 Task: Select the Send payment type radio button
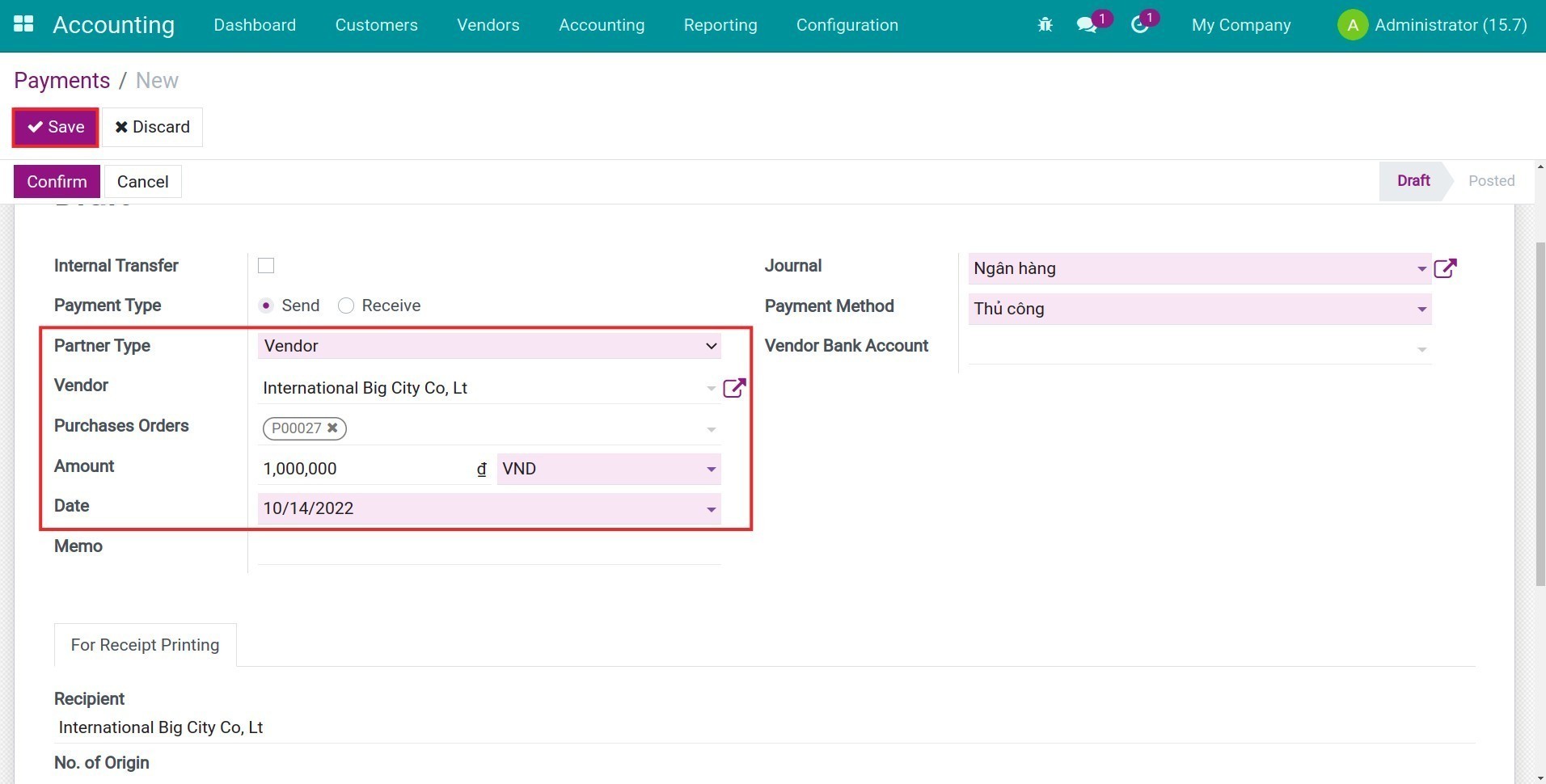coord(265,306)
